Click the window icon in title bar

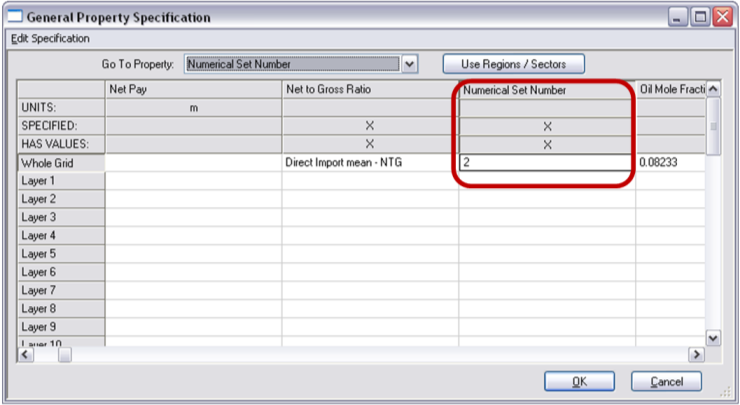pyautogui.click(x=14, y=17)
